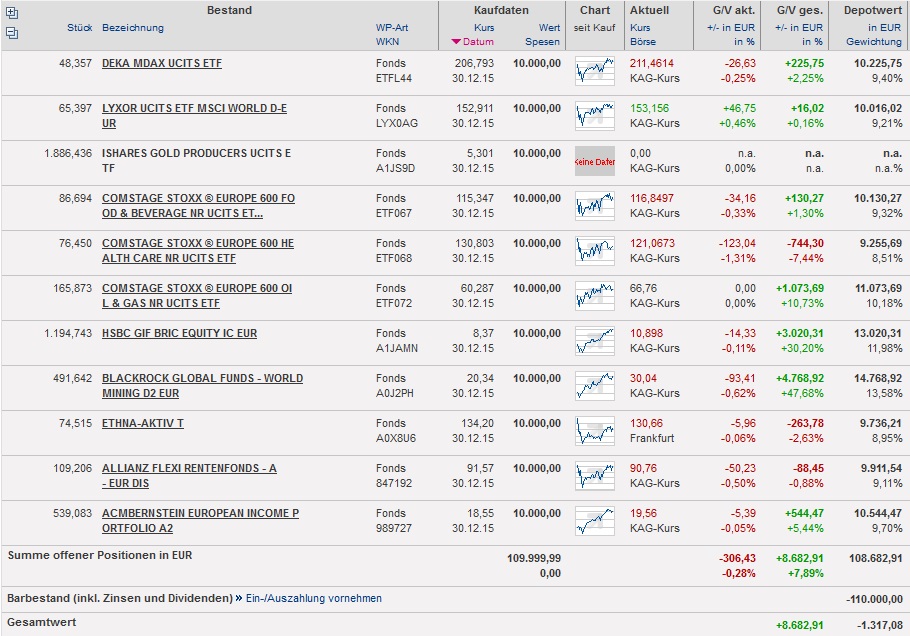Image resolution: width=910 pixels, height=636 pixels.
Task: Open chart thumbnail for LYXOR MSCI World ETF
Action: click(x=595, y=116)
